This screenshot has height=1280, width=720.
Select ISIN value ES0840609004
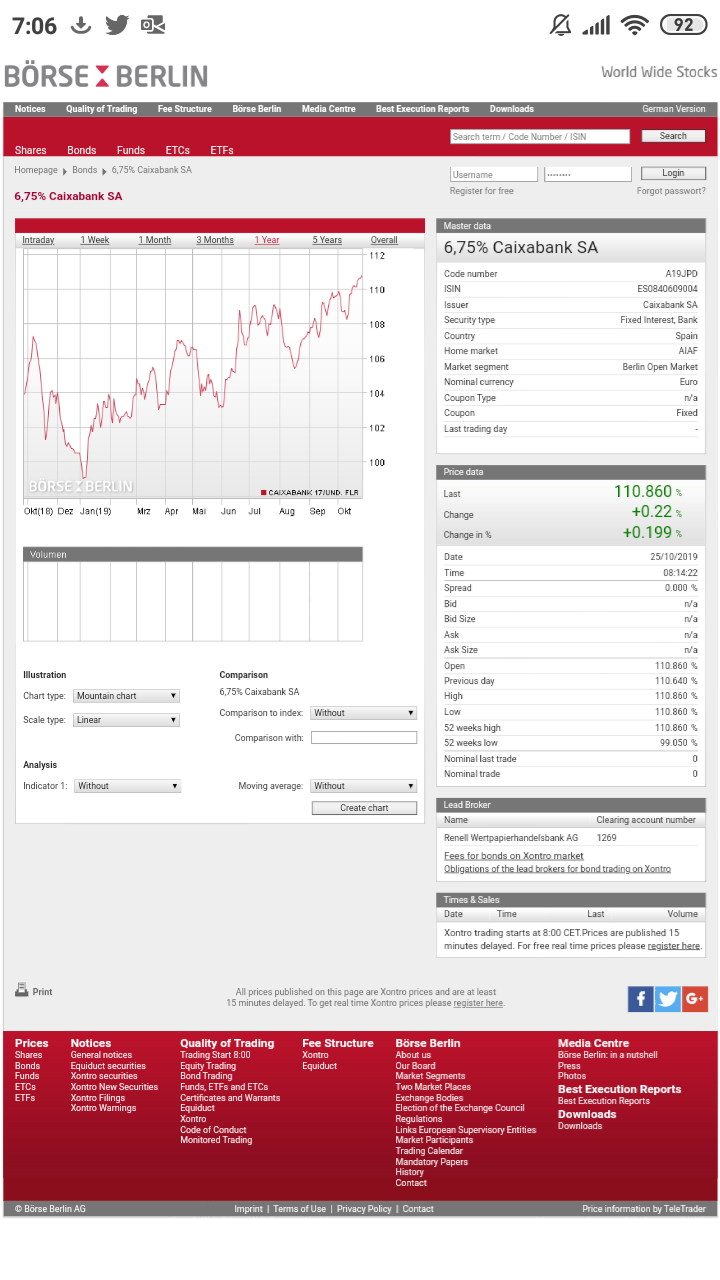[x=668, y=289]
